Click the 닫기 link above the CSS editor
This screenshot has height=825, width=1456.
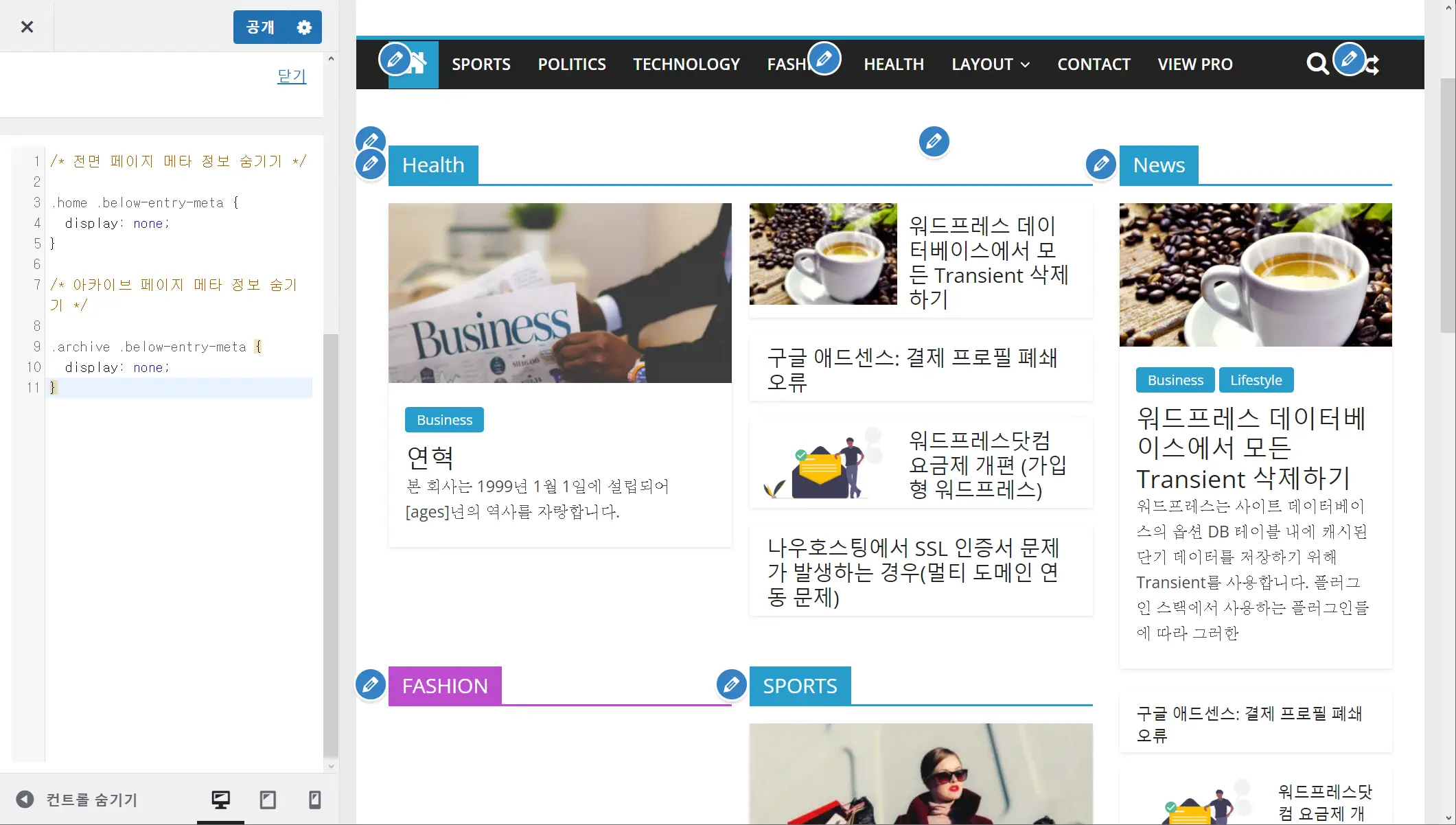point(291,76)
